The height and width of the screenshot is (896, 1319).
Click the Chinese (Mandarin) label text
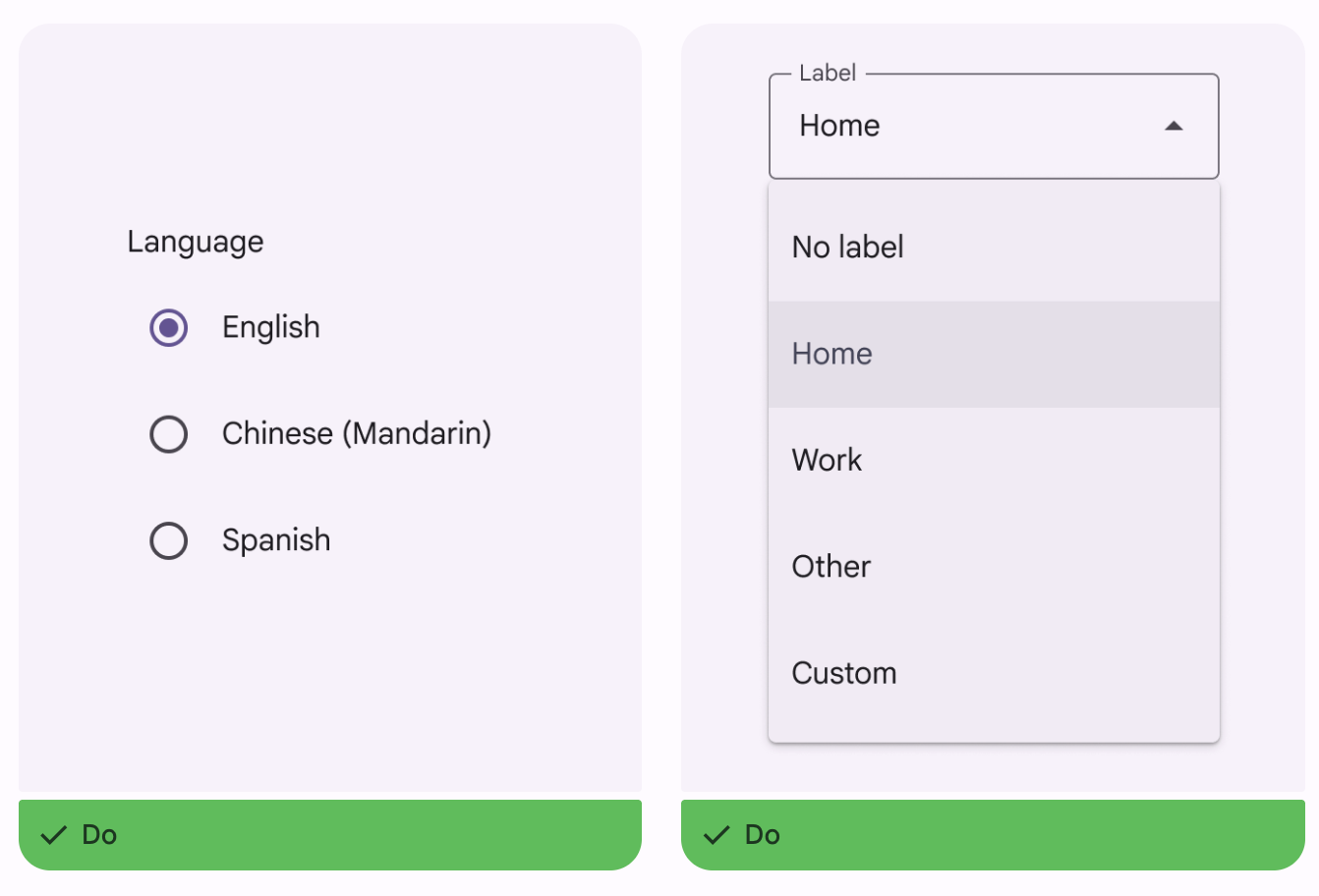point(356,433)
